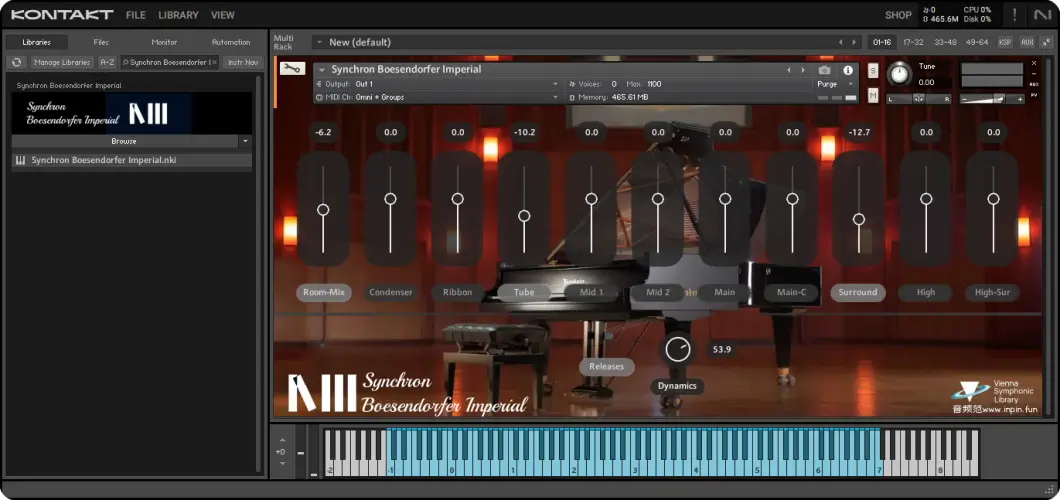The height and width of the screenshot is (500, 1060).
Task: Expand the instrument name dropdown arrow
Action: point(322,70)
